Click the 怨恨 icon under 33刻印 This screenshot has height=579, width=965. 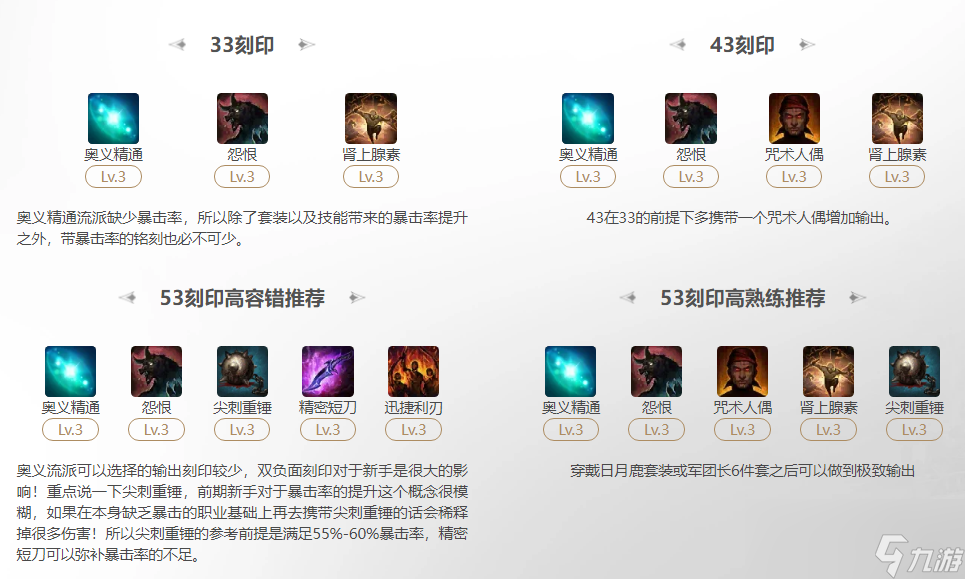pyautogui.click(x=242, y=118)
